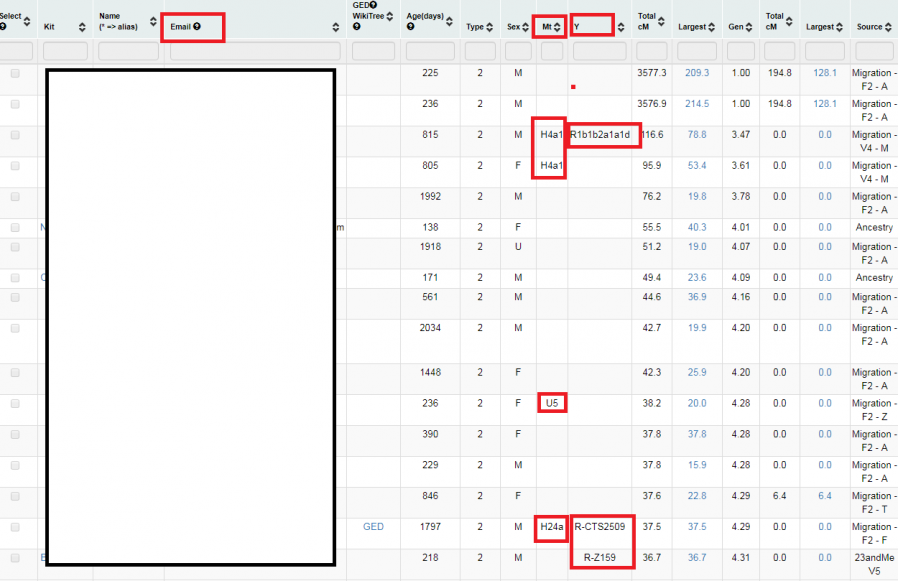Click the 78.8 largest segment link
898x581 pixels.
click(x=697, y=135)
